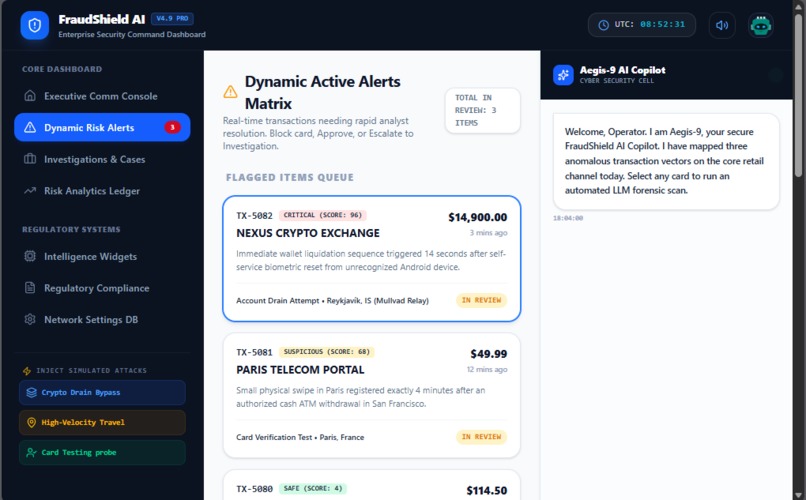This screenshot has height=500, width=806.
Task: Click the Intelligence Widgets chip icon
Action: pos(30,256)
